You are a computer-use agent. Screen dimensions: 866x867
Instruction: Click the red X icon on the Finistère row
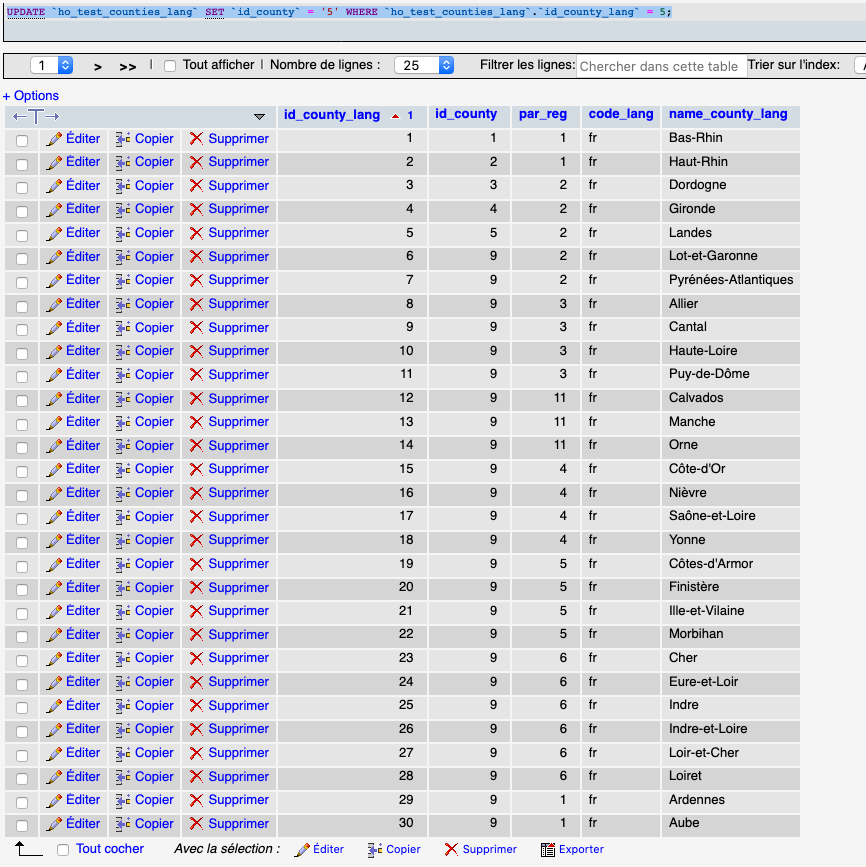196,587
